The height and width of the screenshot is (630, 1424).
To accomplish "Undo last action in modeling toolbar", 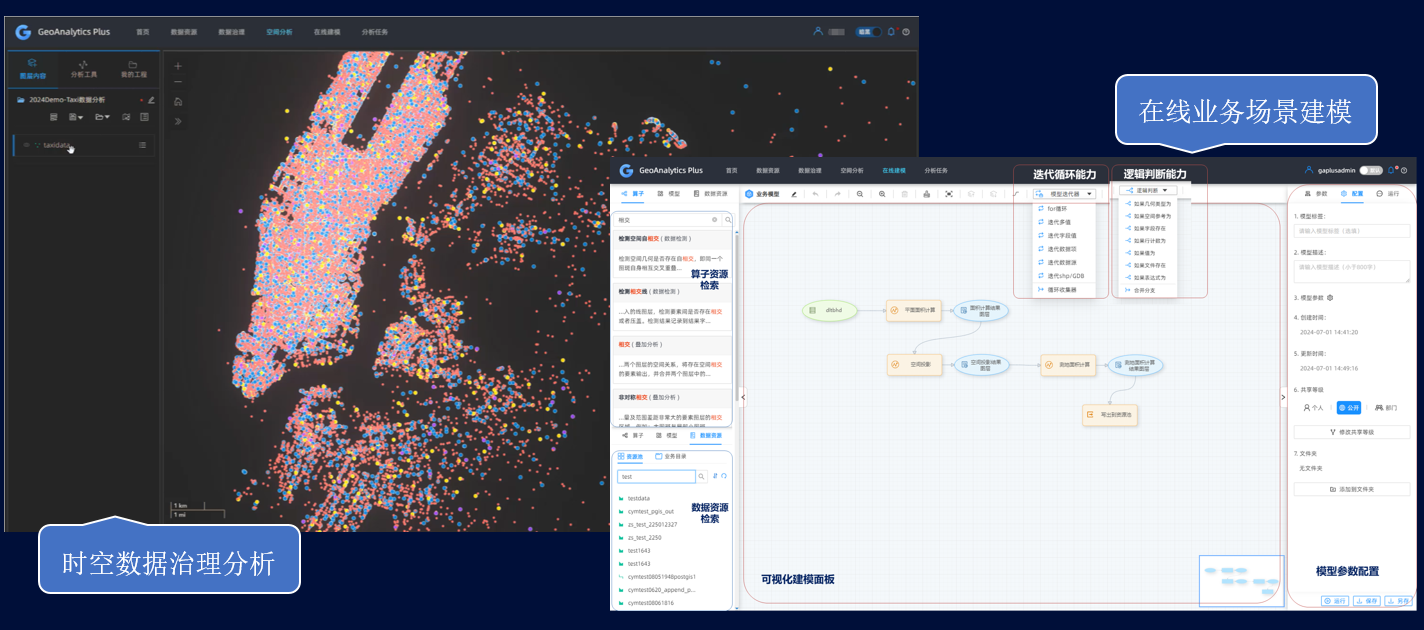I will [815, 194].
